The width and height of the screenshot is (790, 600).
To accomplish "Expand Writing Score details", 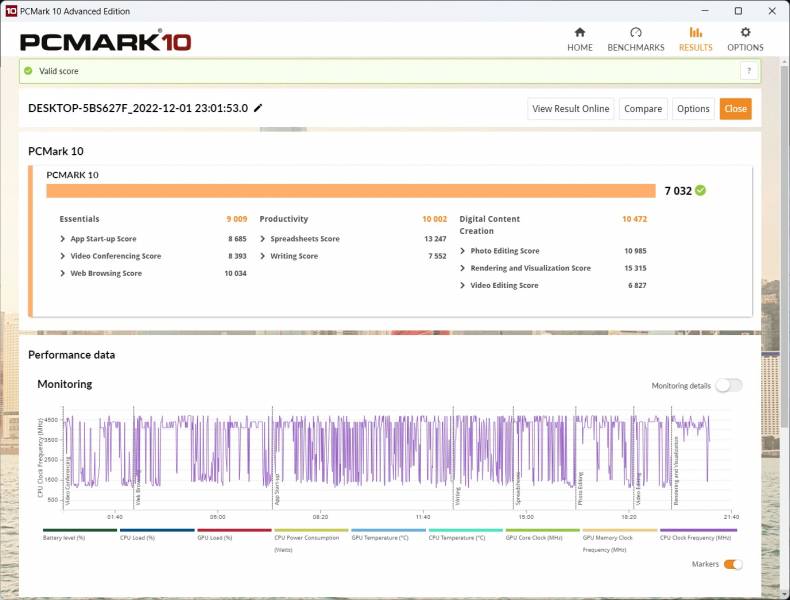I will click(x=262, y=256).
